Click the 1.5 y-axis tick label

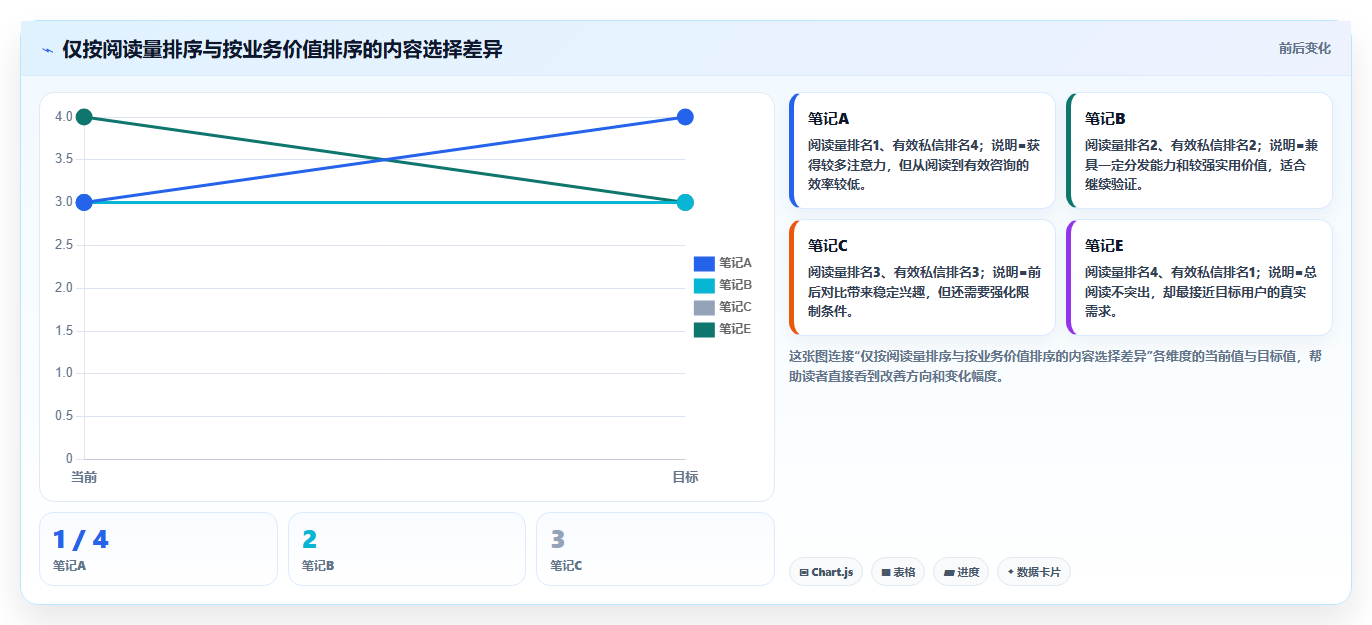(64, 330)
